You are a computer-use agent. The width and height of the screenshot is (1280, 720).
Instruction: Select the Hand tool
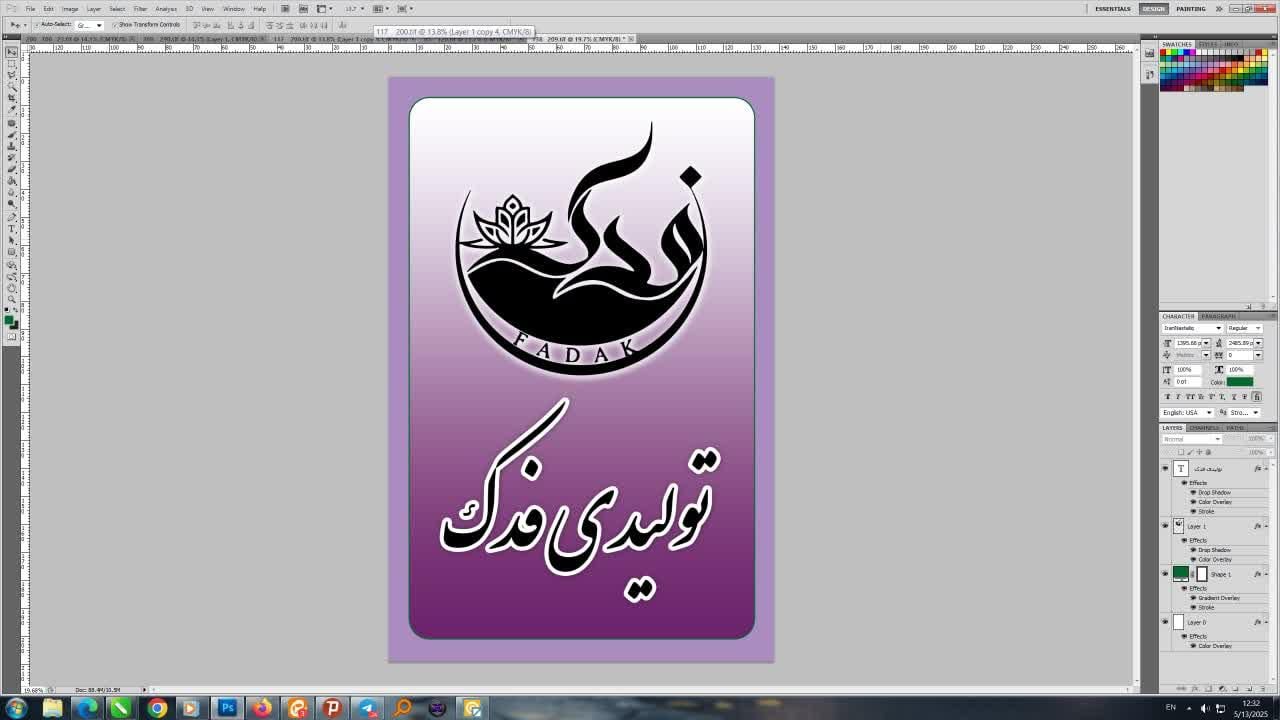tap(12, 288)
